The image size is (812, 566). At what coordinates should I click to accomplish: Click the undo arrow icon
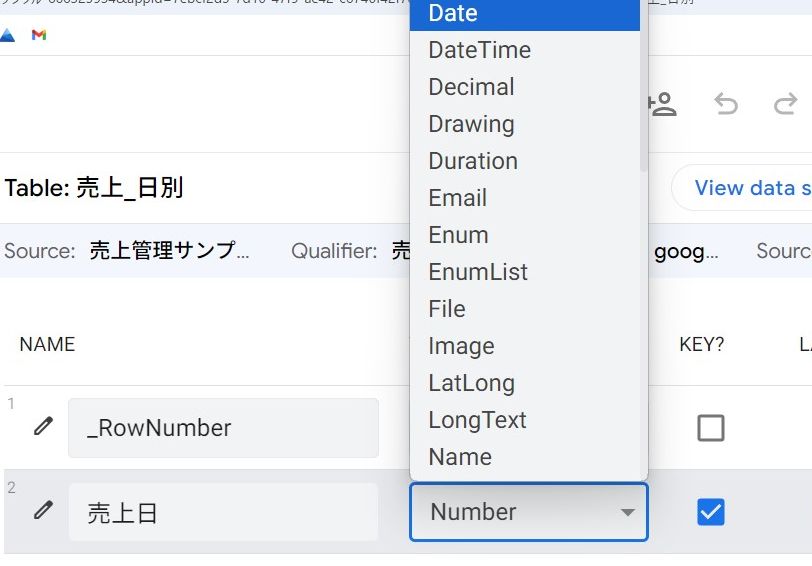tap(726, 104)
